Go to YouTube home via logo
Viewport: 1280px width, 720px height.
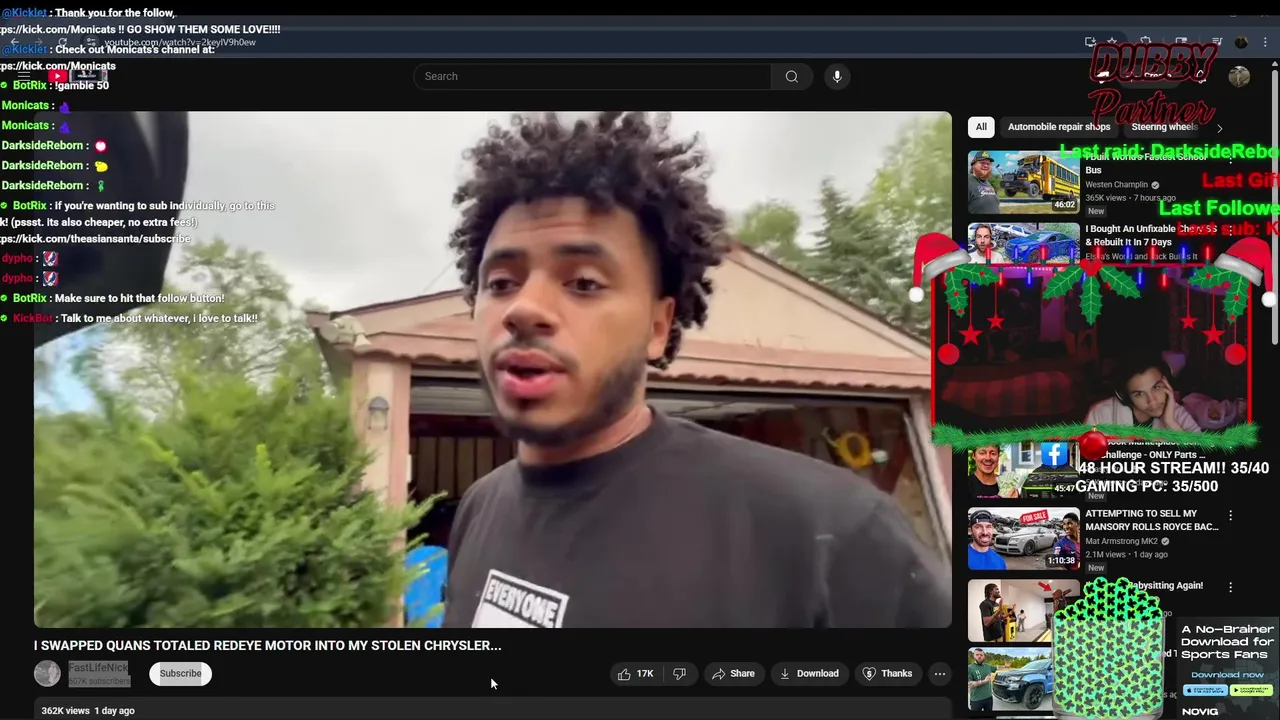tap(78, 76)
